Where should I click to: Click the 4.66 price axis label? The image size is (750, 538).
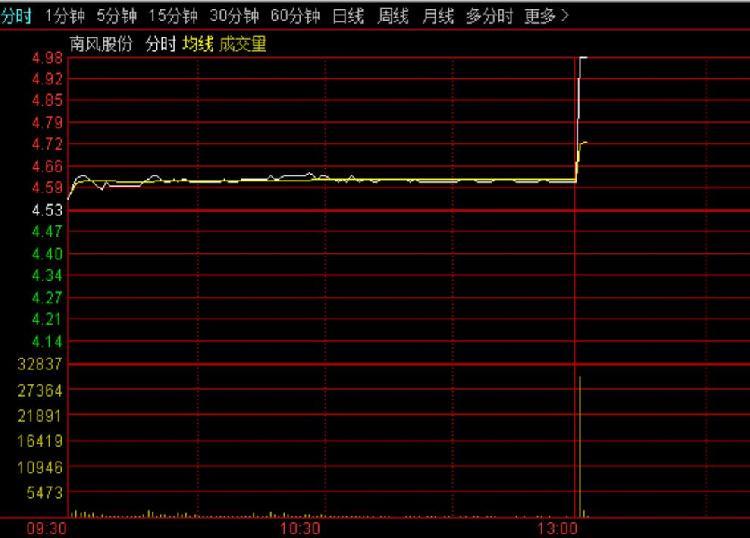point(47,166)
